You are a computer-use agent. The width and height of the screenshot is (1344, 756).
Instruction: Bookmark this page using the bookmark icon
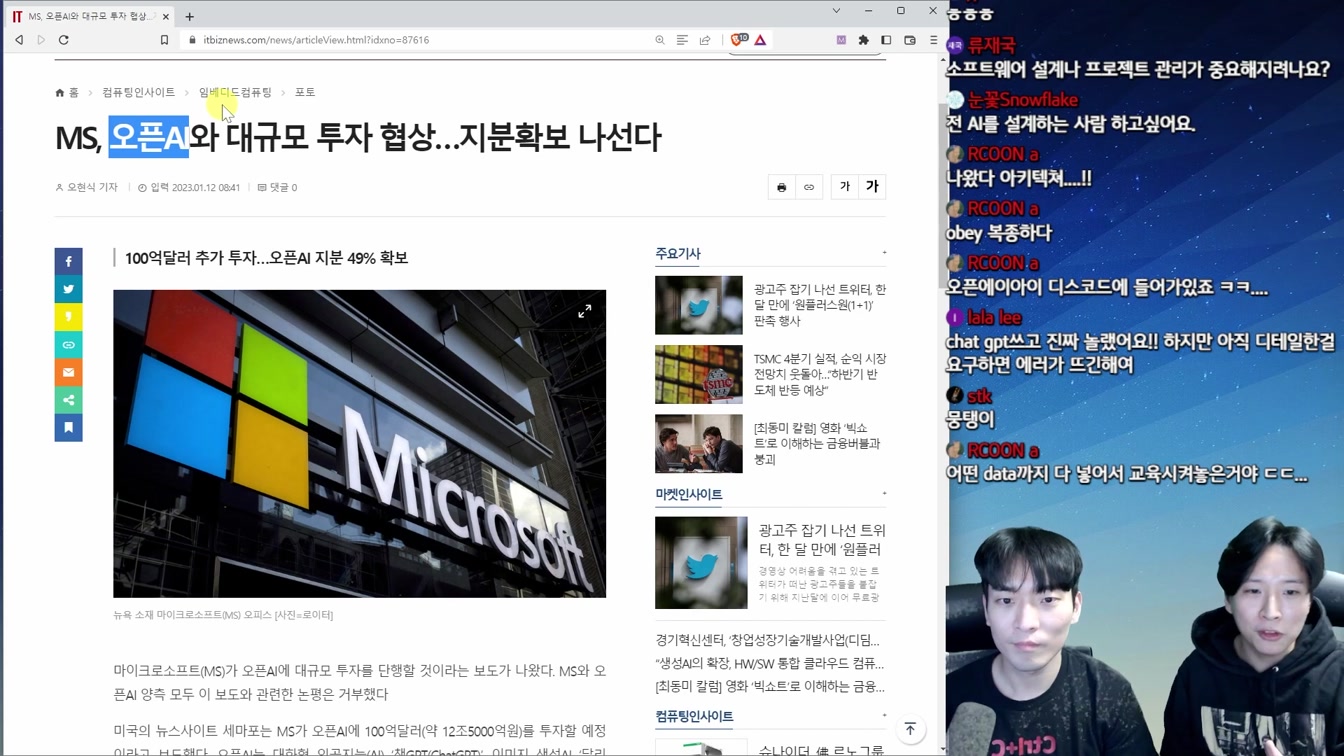pyautogui.click(x=164, y=40)
